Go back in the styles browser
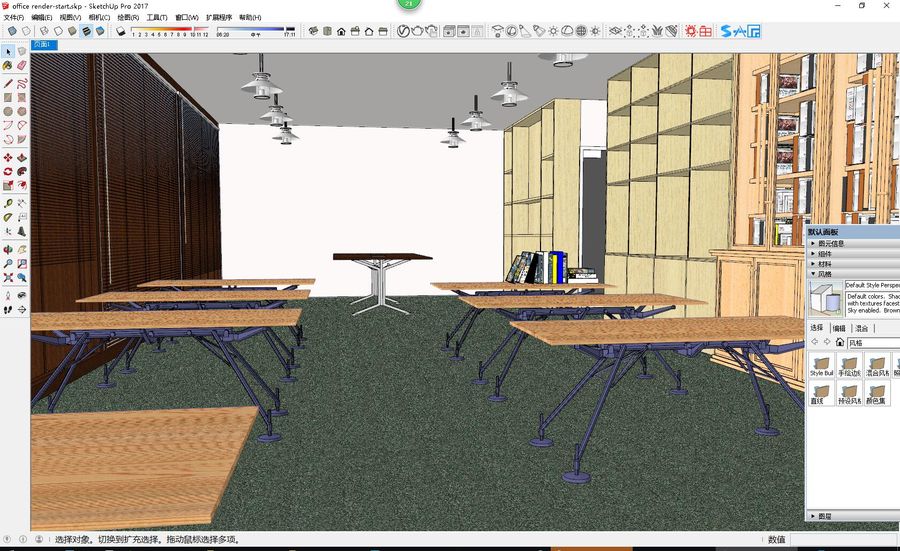This screenshot has height=551, width=900. coord(814,342)
